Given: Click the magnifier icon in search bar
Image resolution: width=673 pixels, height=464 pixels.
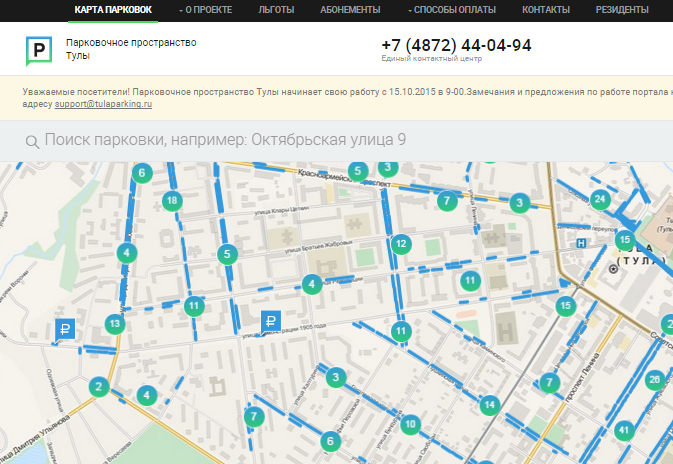Looking at the screenshot, I should pos(33,141).
